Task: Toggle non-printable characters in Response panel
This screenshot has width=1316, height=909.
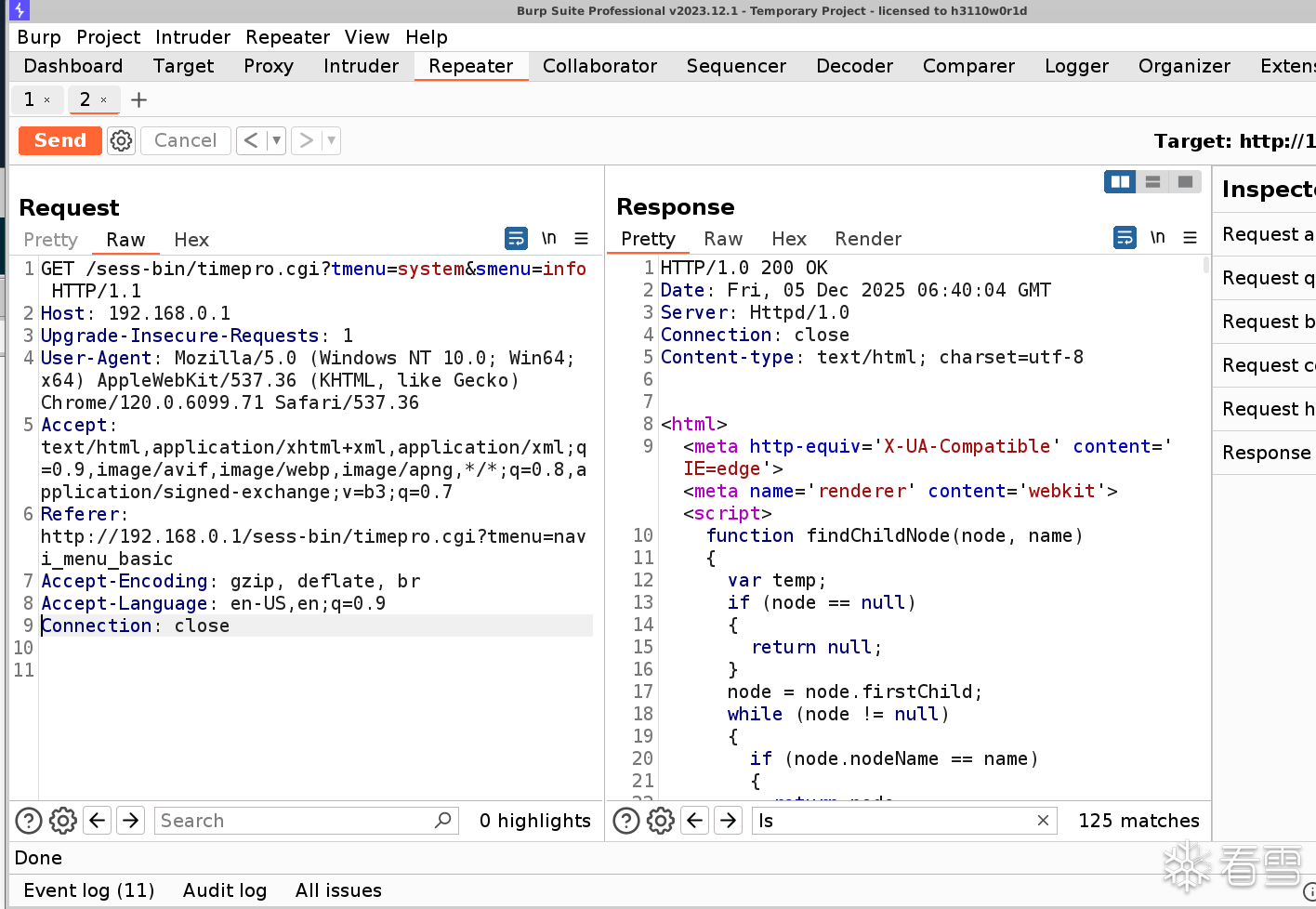Action: click(x=1158, y=238)
